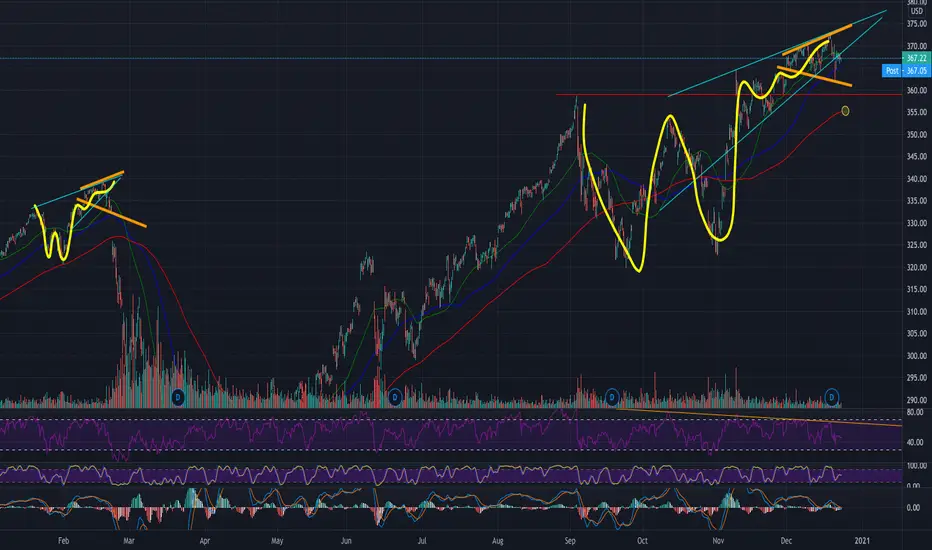932x550 pixels.
Task: Click the May label on the time axis
Action: pos(277,540)
